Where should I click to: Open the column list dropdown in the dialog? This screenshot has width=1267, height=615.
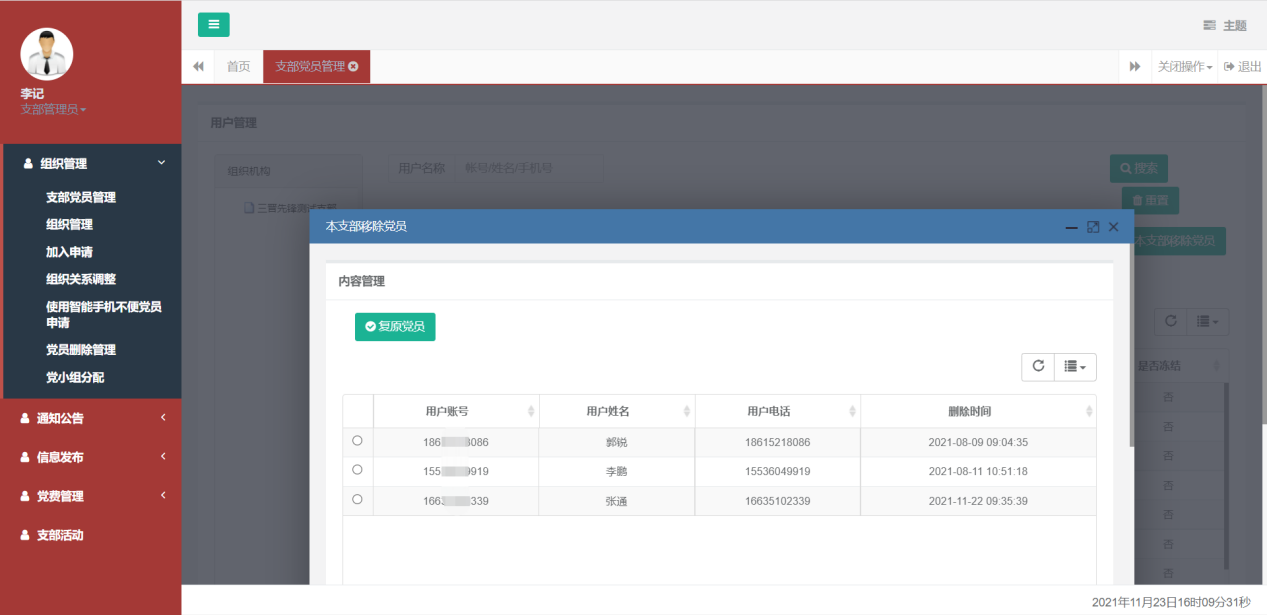coord(1075,367)
